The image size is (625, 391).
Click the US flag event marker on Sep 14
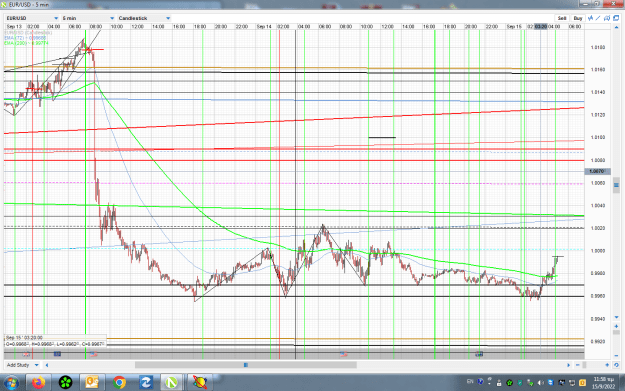click(344, 354)
